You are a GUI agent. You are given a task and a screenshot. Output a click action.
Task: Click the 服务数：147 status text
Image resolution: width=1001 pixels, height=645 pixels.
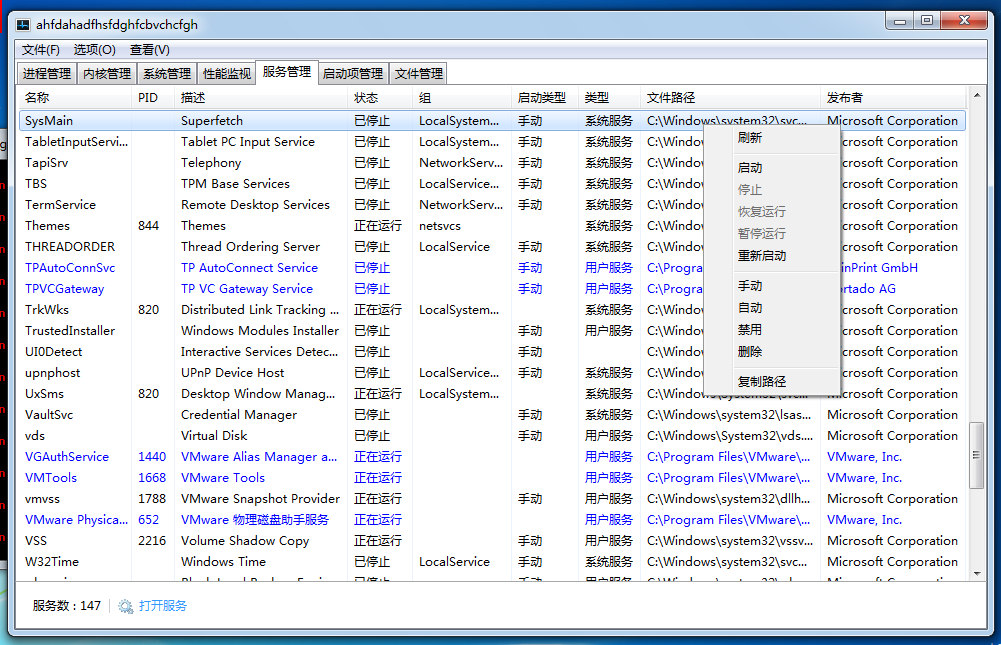(x=66, y=605)
